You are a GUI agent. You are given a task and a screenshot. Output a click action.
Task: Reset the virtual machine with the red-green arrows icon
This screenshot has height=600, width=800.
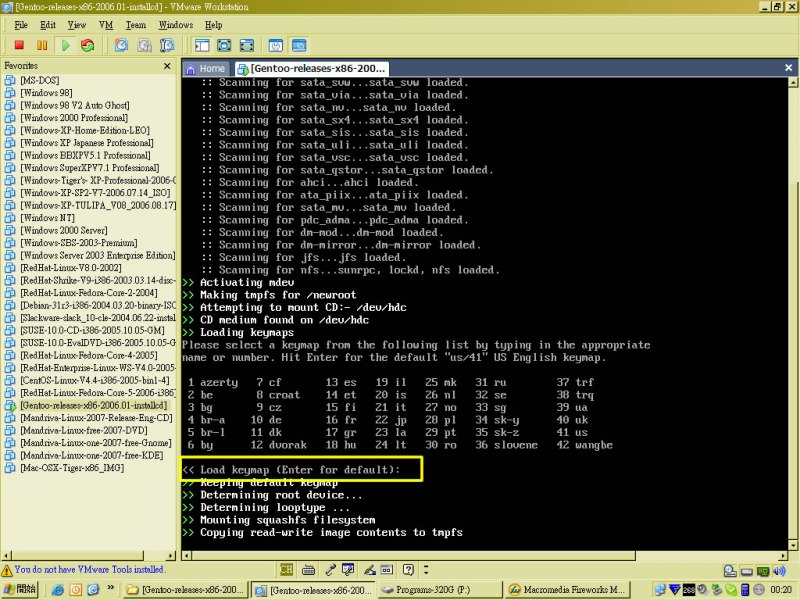88,45
